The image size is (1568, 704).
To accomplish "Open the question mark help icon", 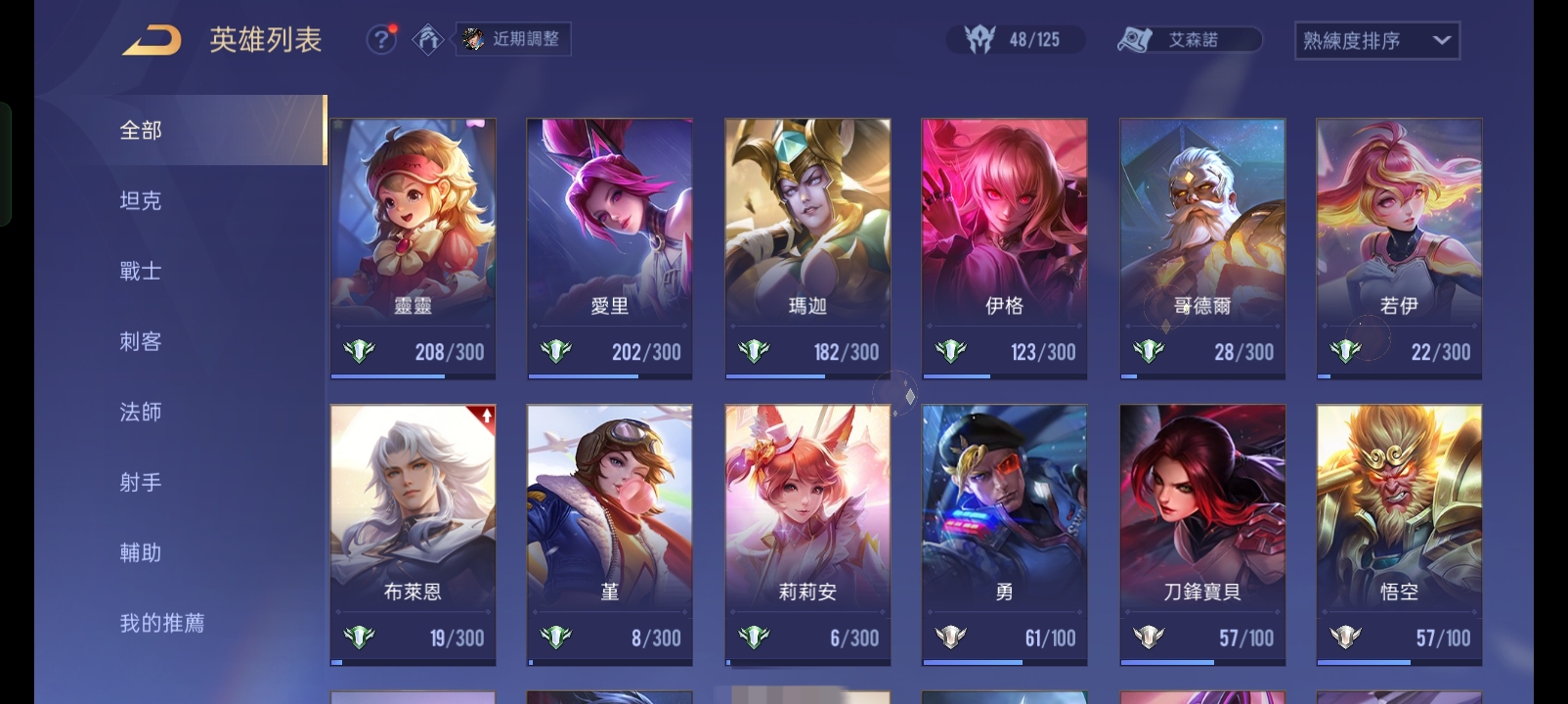I will tap(380, 39).
